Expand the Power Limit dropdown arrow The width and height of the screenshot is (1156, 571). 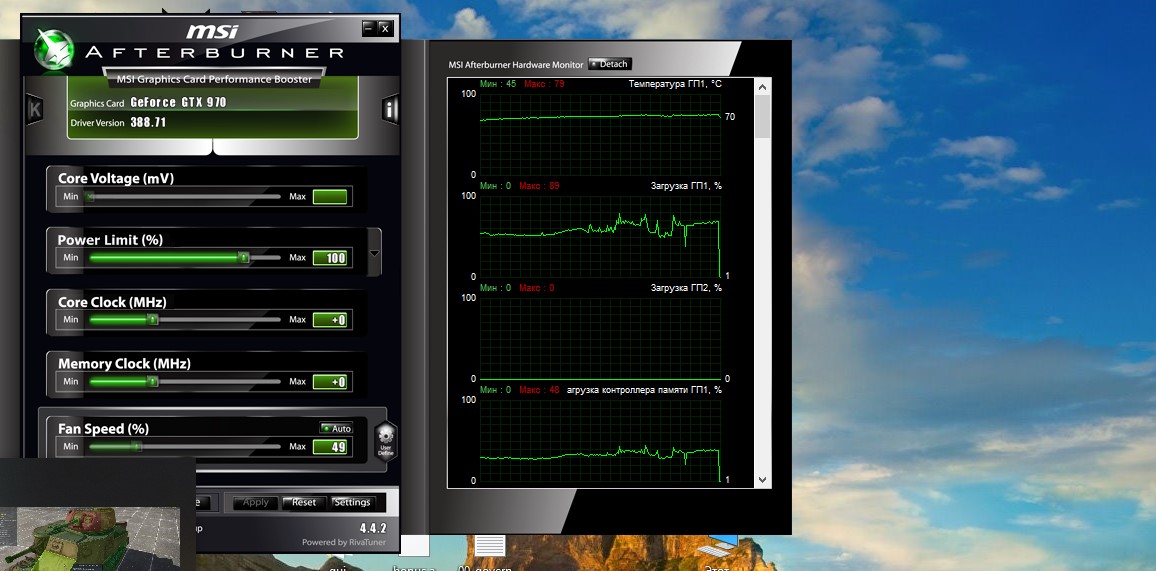375,253
